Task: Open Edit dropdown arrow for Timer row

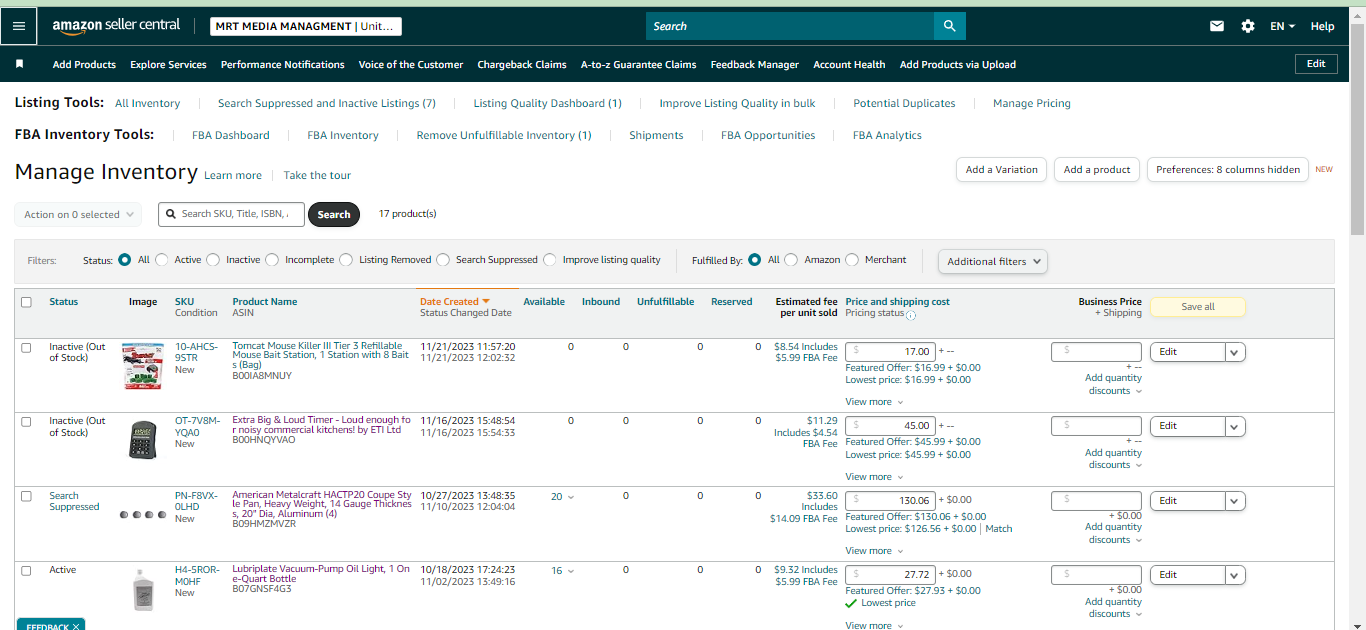Action: pyautogui.click(x=1235, y=425)
